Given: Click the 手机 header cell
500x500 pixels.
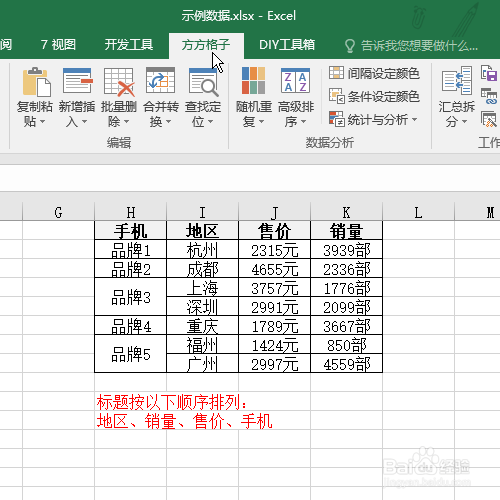Looking at the screenshot, I should coord(130,230).
